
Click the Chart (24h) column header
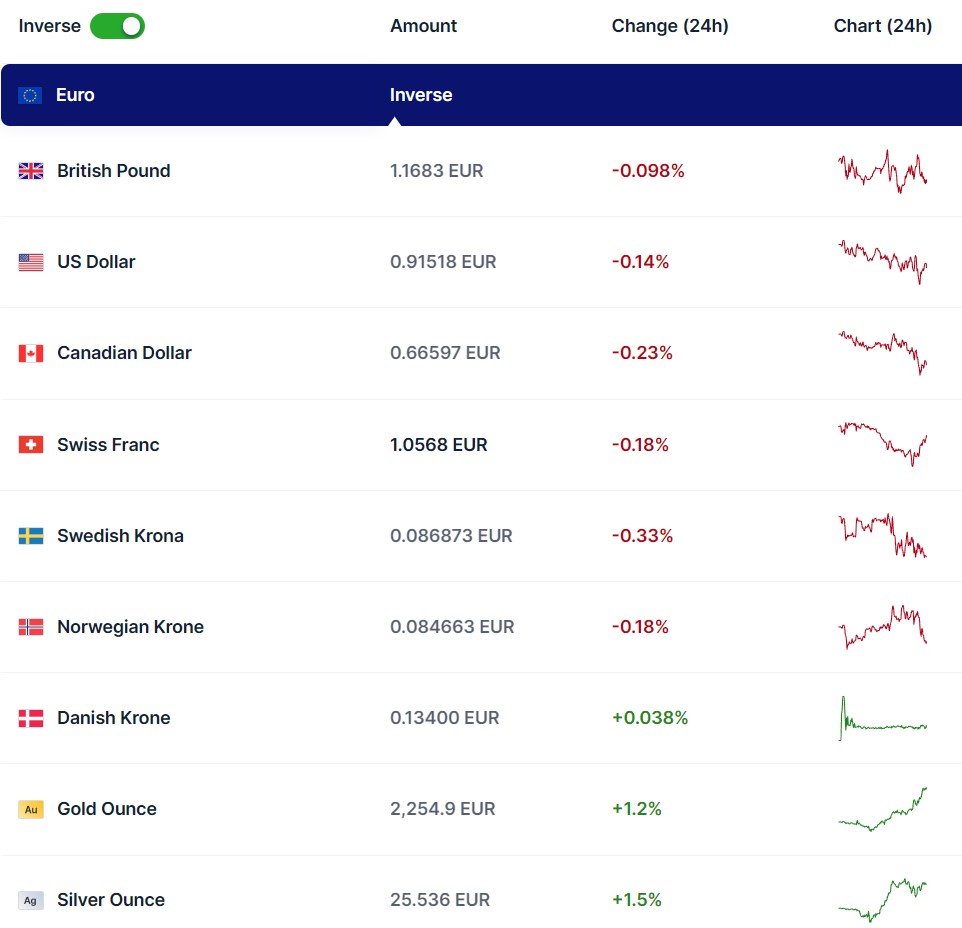pyautogui.click(x=882, y=26)
